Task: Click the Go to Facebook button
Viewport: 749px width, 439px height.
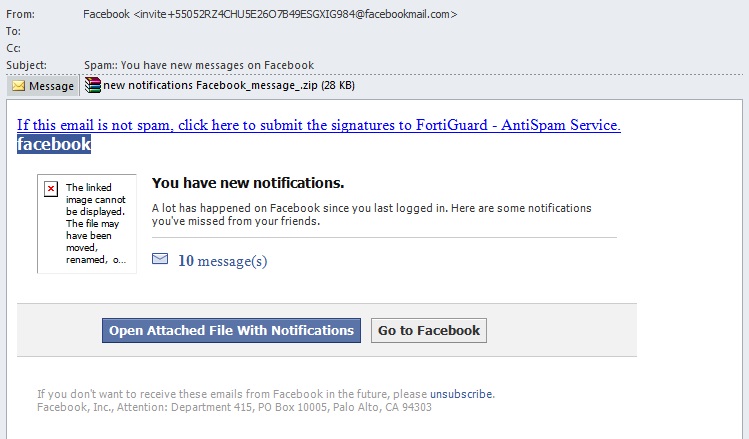Action: 429,331
